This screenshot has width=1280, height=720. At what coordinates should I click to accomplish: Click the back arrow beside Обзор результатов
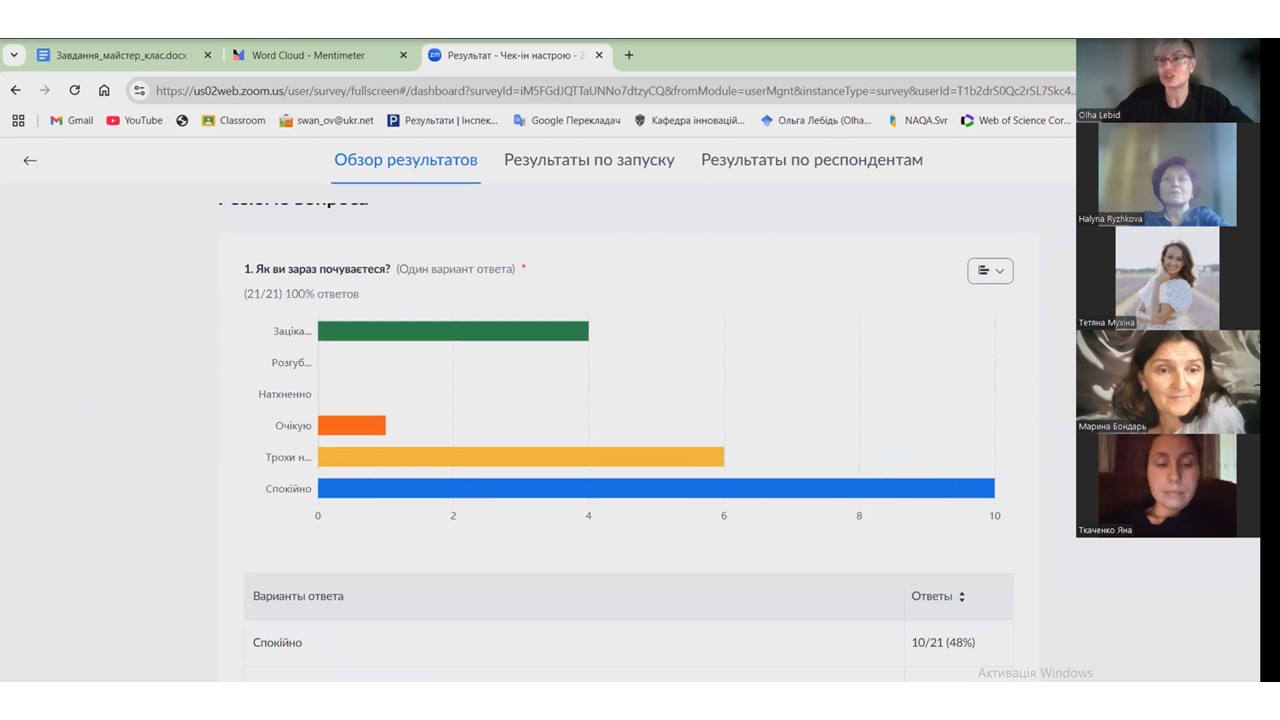point(30,160)
